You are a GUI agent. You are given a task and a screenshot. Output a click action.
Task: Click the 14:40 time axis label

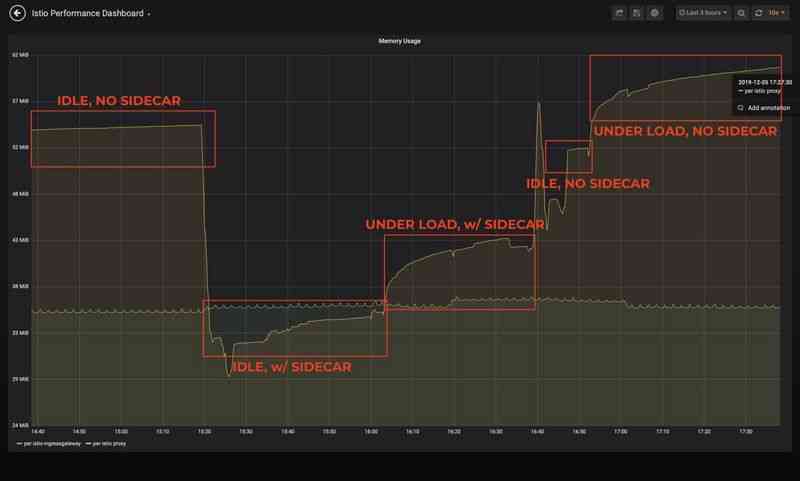[x=38, y=432]
